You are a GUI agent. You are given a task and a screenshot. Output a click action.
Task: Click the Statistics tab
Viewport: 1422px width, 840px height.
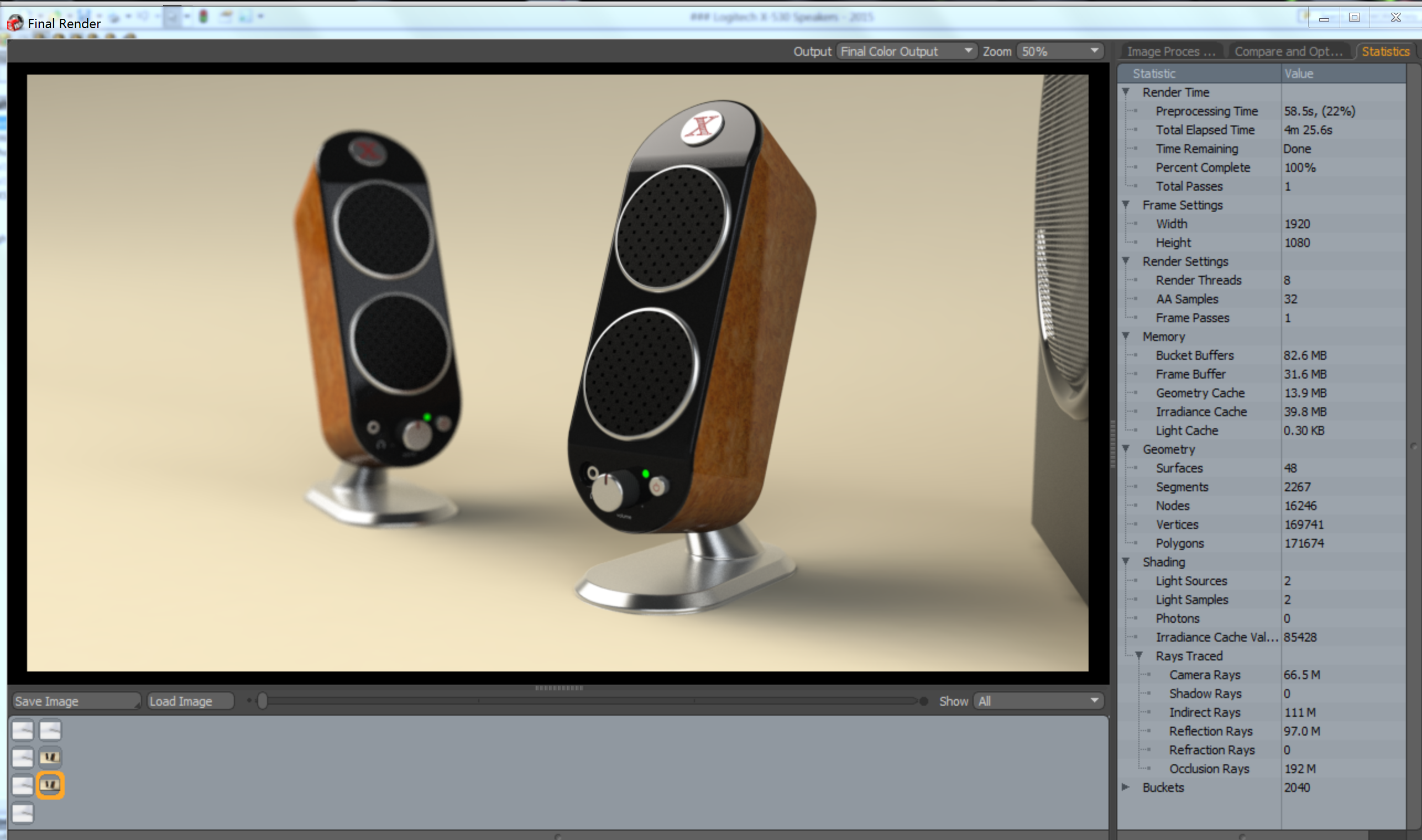1384,51
